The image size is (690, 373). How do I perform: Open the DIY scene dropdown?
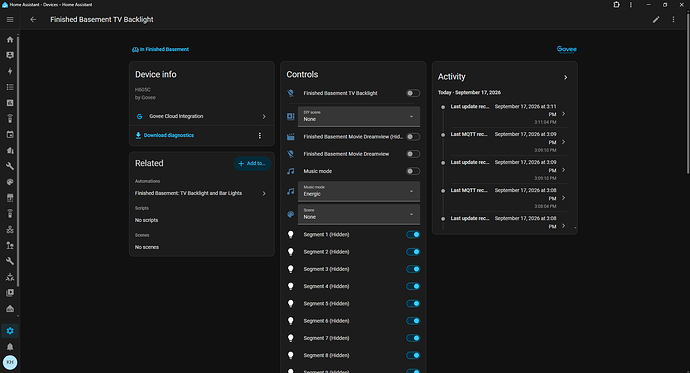[x=359, y=117]
